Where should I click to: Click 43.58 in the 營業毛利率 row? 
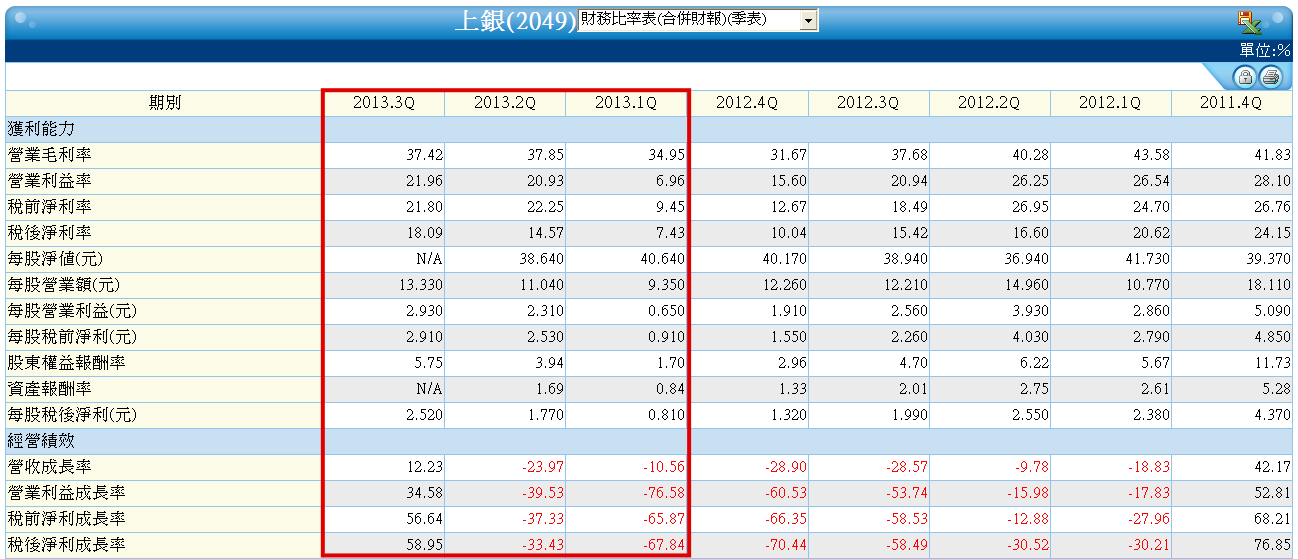[x=1150, y=155]
